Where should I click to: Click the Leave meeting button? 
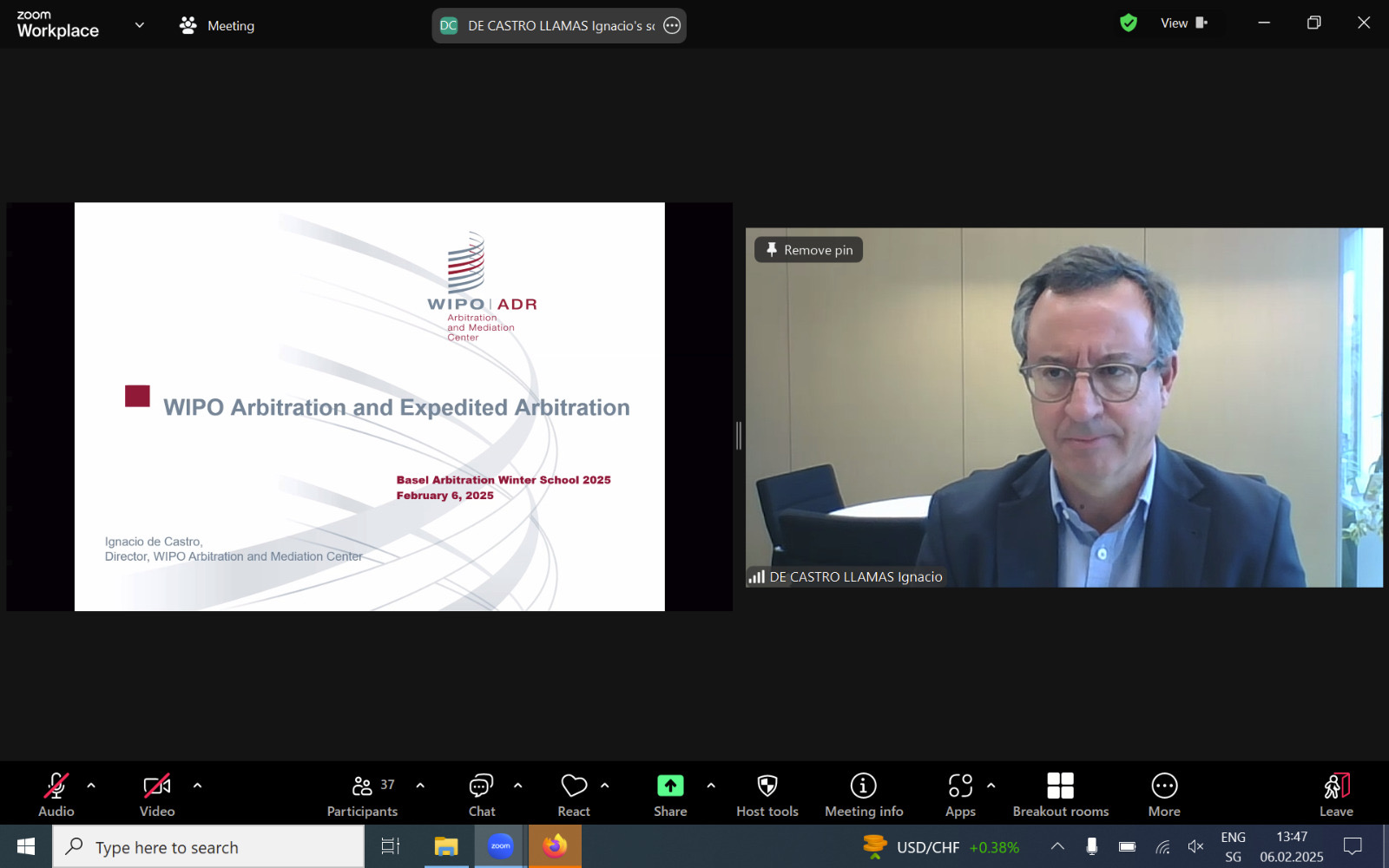tap(1336, 794)
